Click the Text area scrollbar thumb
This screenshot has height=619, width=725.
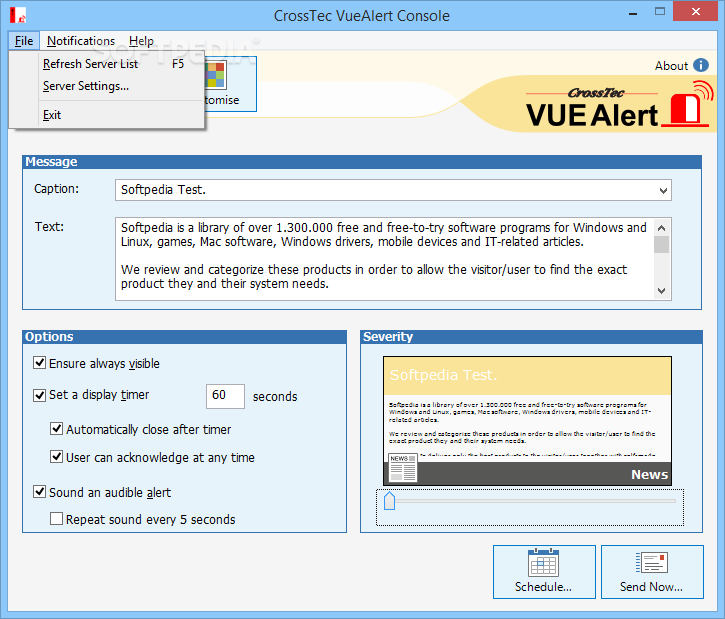coord(662,245)
